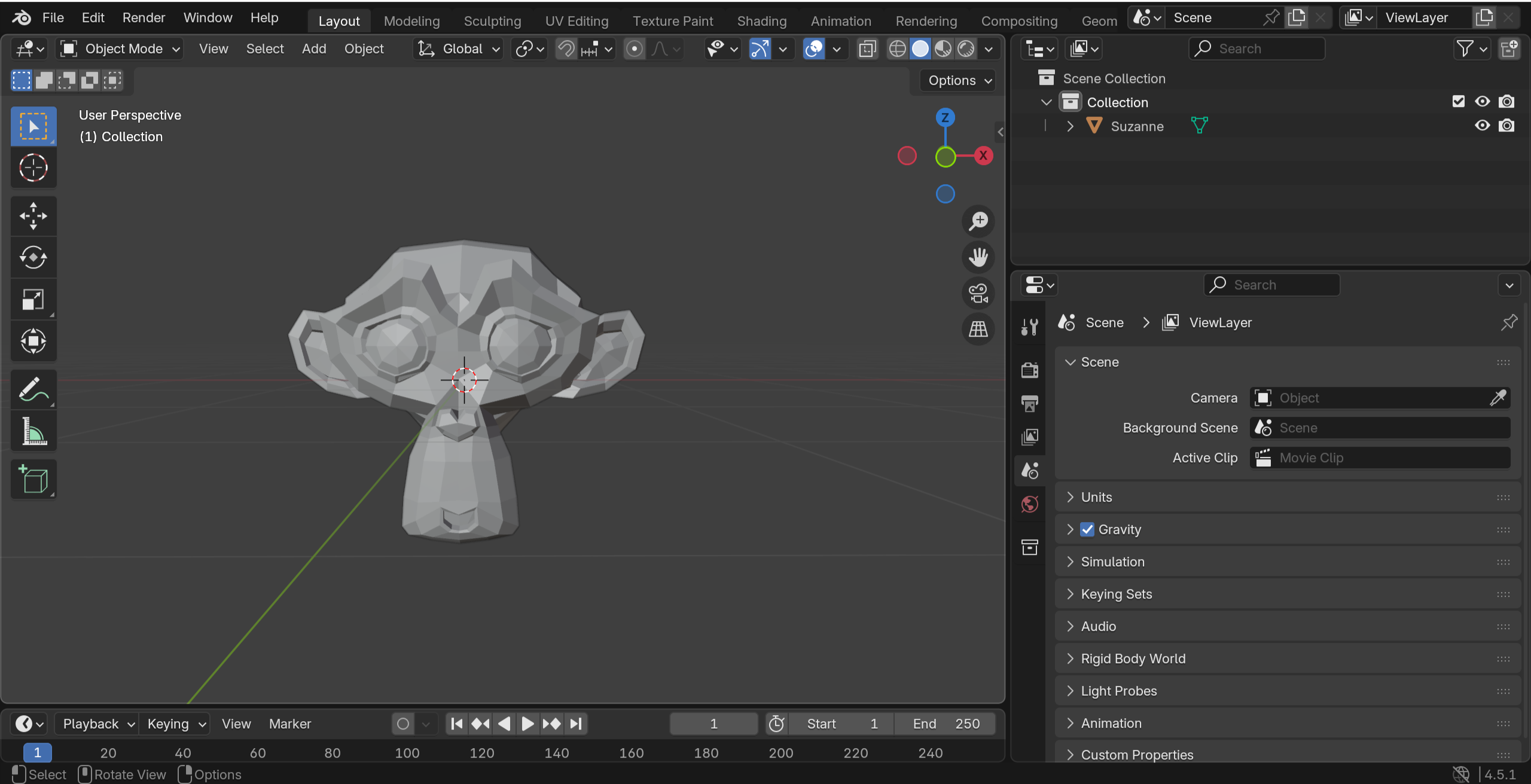Screen dimensions: 1531x784
Task: Switch to Wireframe viewport shading
Action: point(898,49)
